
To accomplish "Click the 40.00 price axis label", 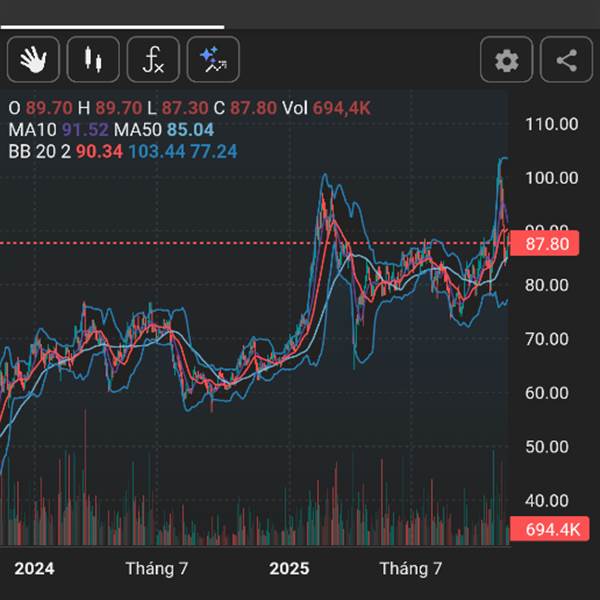I will click(x=546, y=501).
